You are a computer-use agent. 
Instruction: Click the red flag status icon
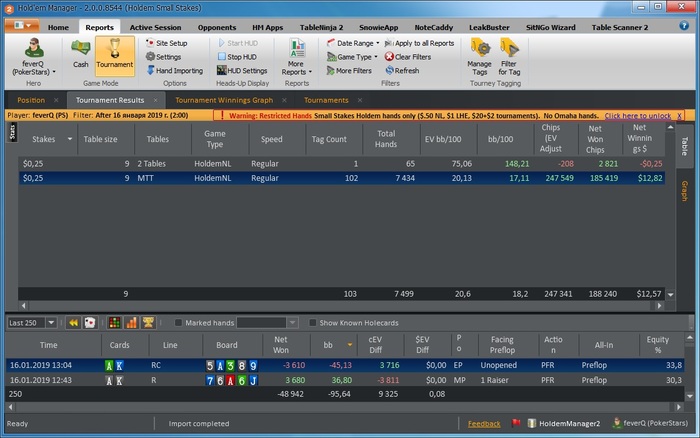516,423
